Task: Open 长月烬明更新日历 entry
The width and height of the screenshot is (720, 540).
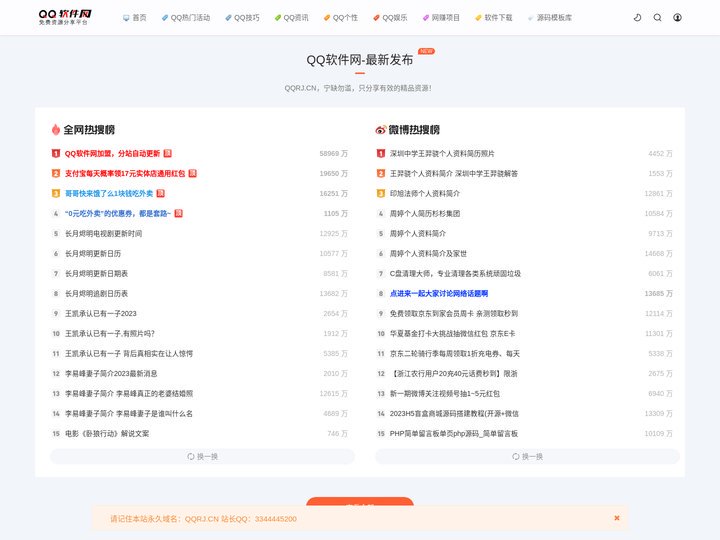Action: pyautogui.click(x=93, y=253)
